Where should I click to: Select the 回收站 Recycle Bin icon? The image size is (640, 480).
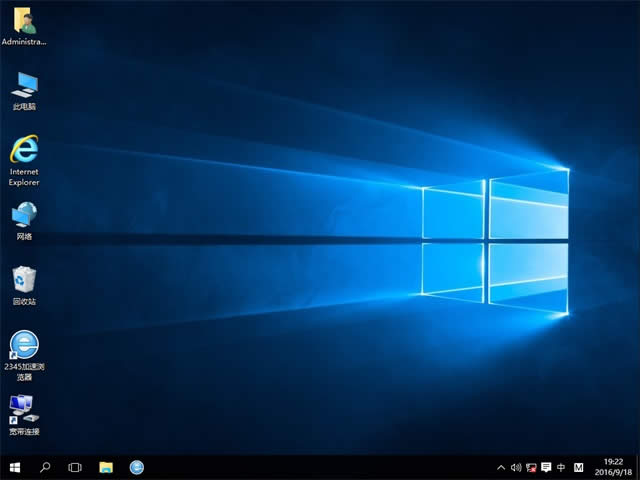(24, 283)
